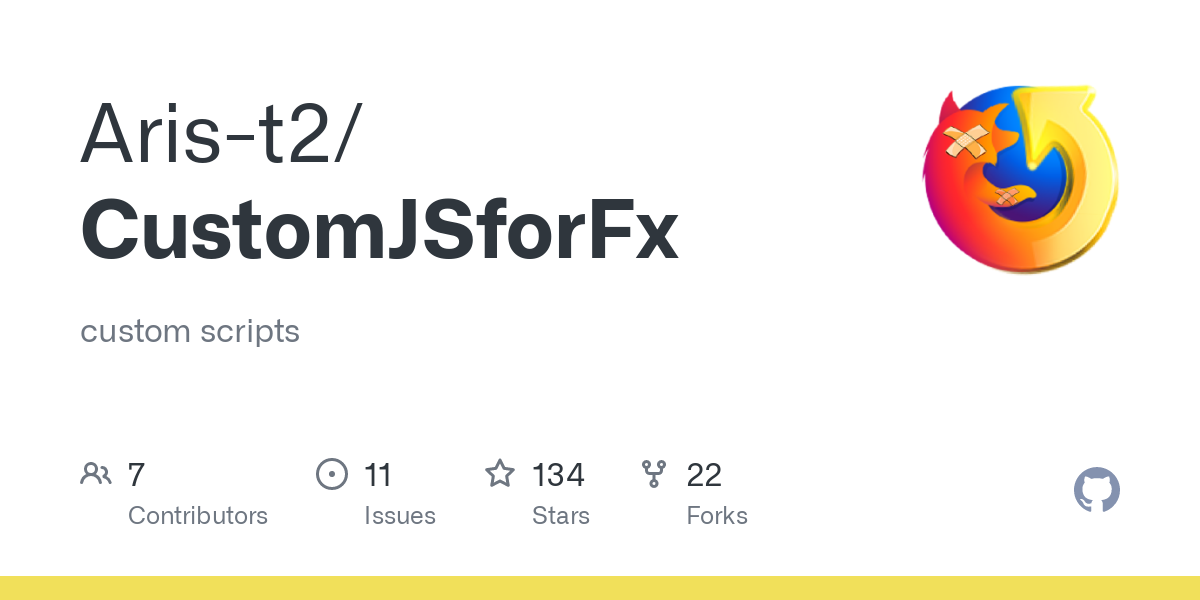Screen dimensions: 1200x600
Task: Click the Issues circle-dot icon
Action: (331, 474)
